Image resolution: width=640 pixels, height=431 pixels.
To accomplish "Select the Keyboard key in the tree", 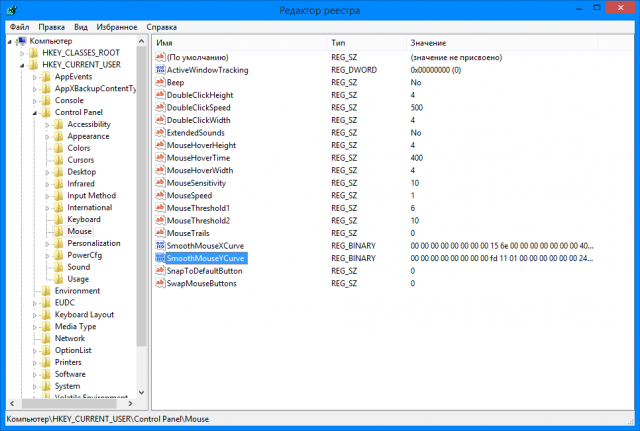I will (x=84, y=219).
